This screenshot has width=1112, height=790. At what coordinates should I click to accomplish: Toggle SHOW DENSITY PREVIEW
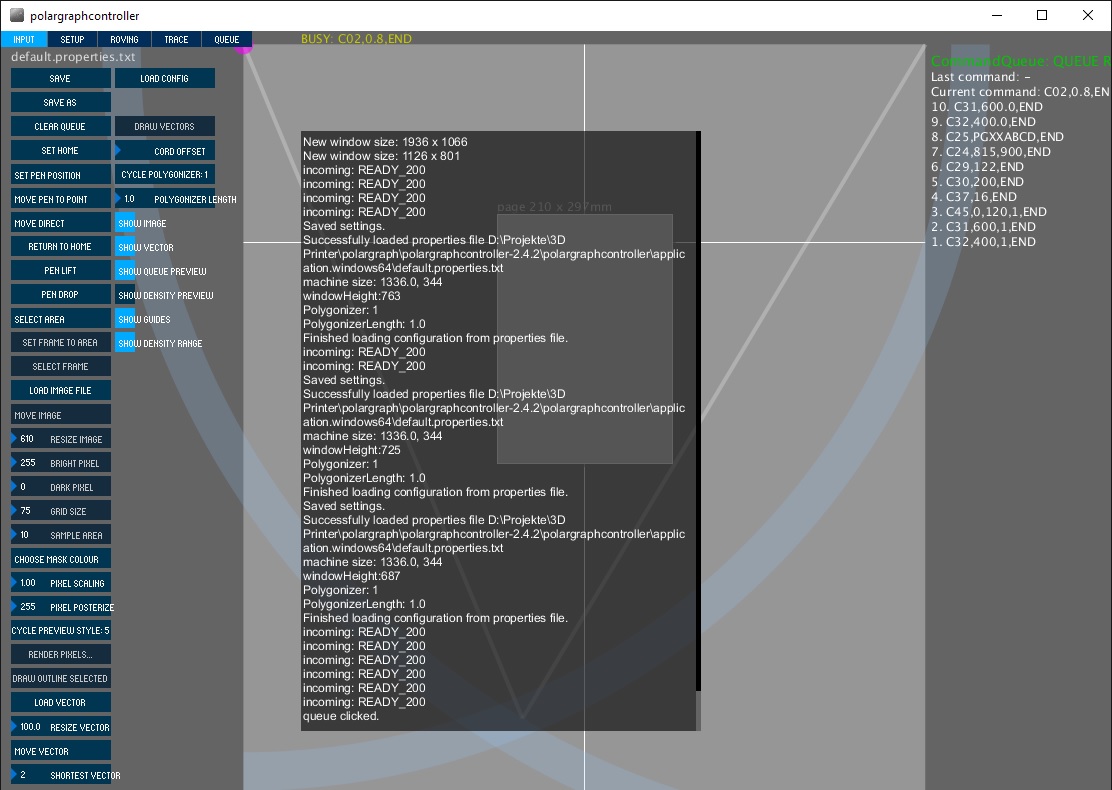(124, 295)
